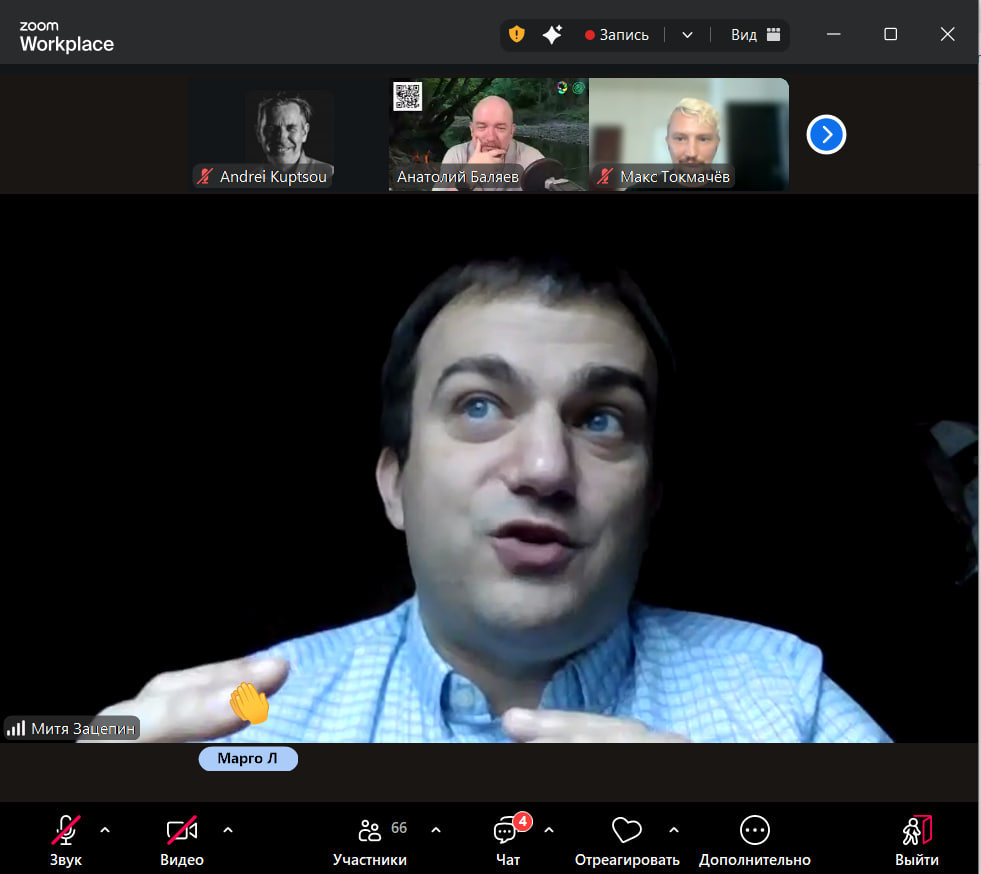Select Andrei Kuptsou's video thumbnail
Image resolution: width=981 pixels, height=874 pixels.
coord(289,134)
